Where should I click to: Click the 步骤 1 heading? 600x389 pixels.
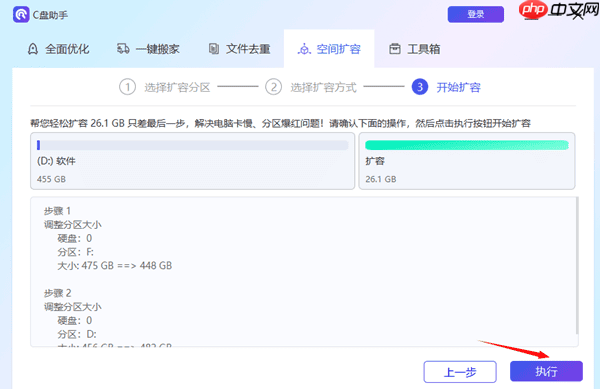[57, 211]
